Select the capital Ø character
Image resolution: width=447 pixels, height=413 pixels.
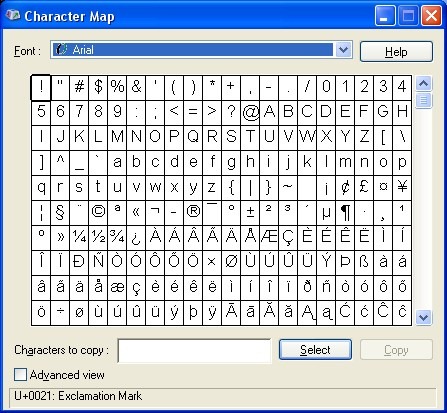tap(231, 262)
